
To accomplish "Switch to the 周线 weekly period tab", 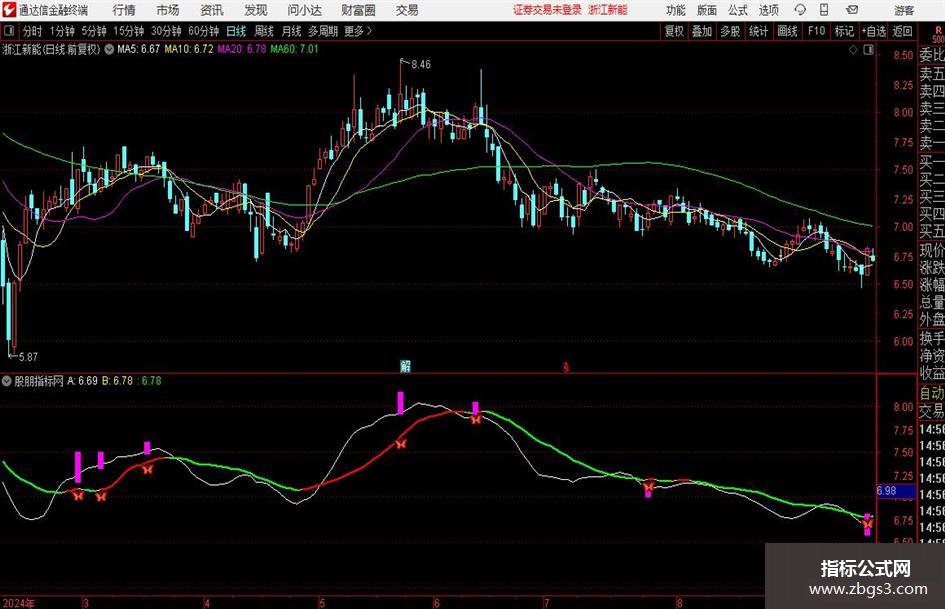I will (263, 31).
